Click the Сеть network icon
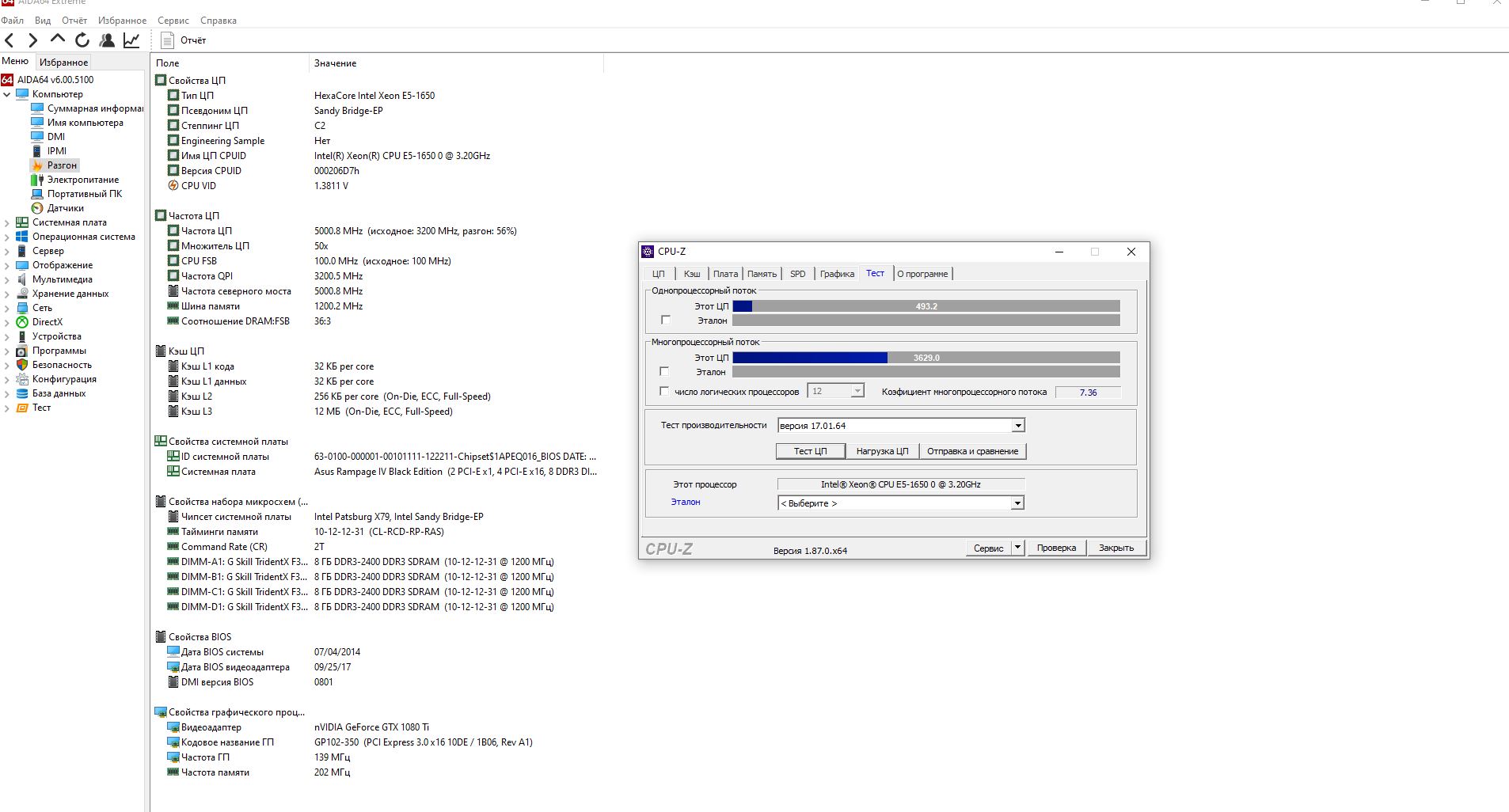 point(22,308)
